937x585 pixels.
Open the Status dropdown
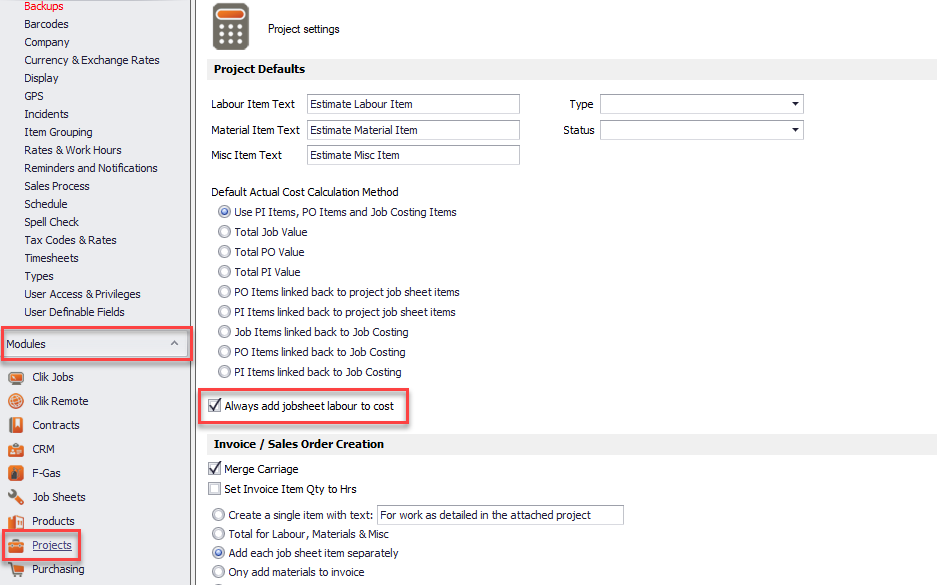click(x=795, y=130)
